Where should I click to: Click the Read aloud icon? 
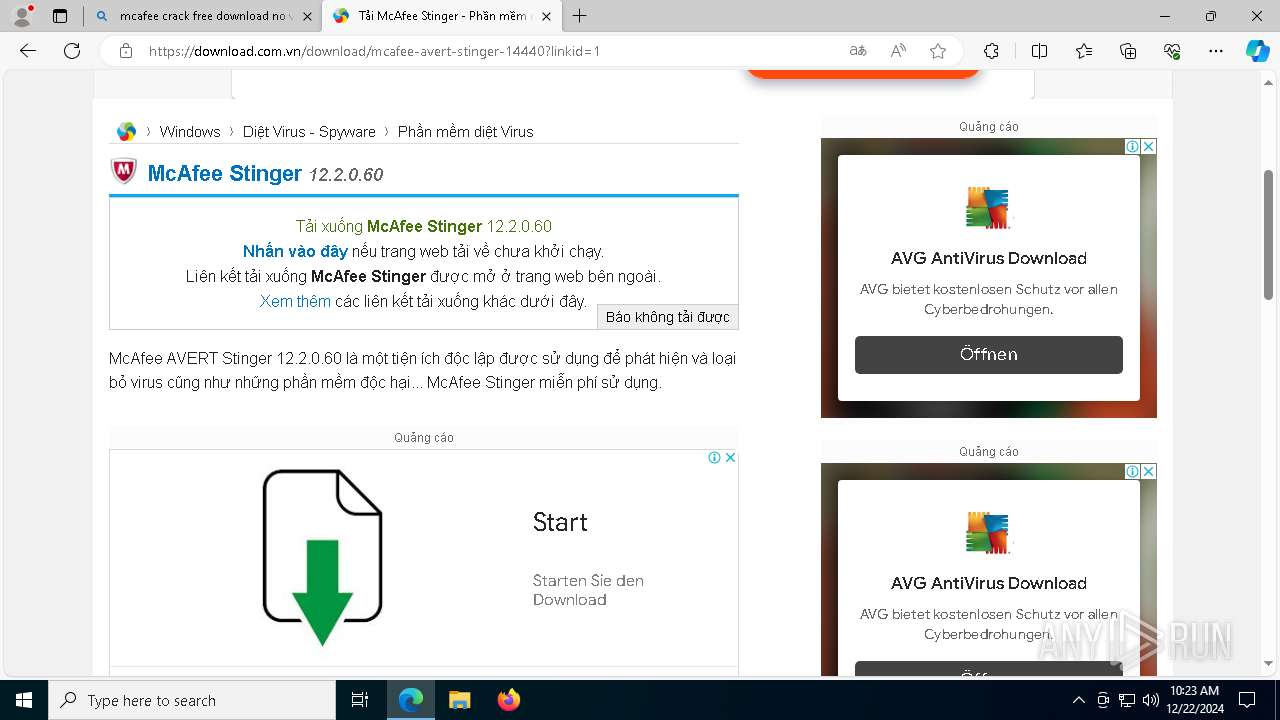[x=898, y=51]
